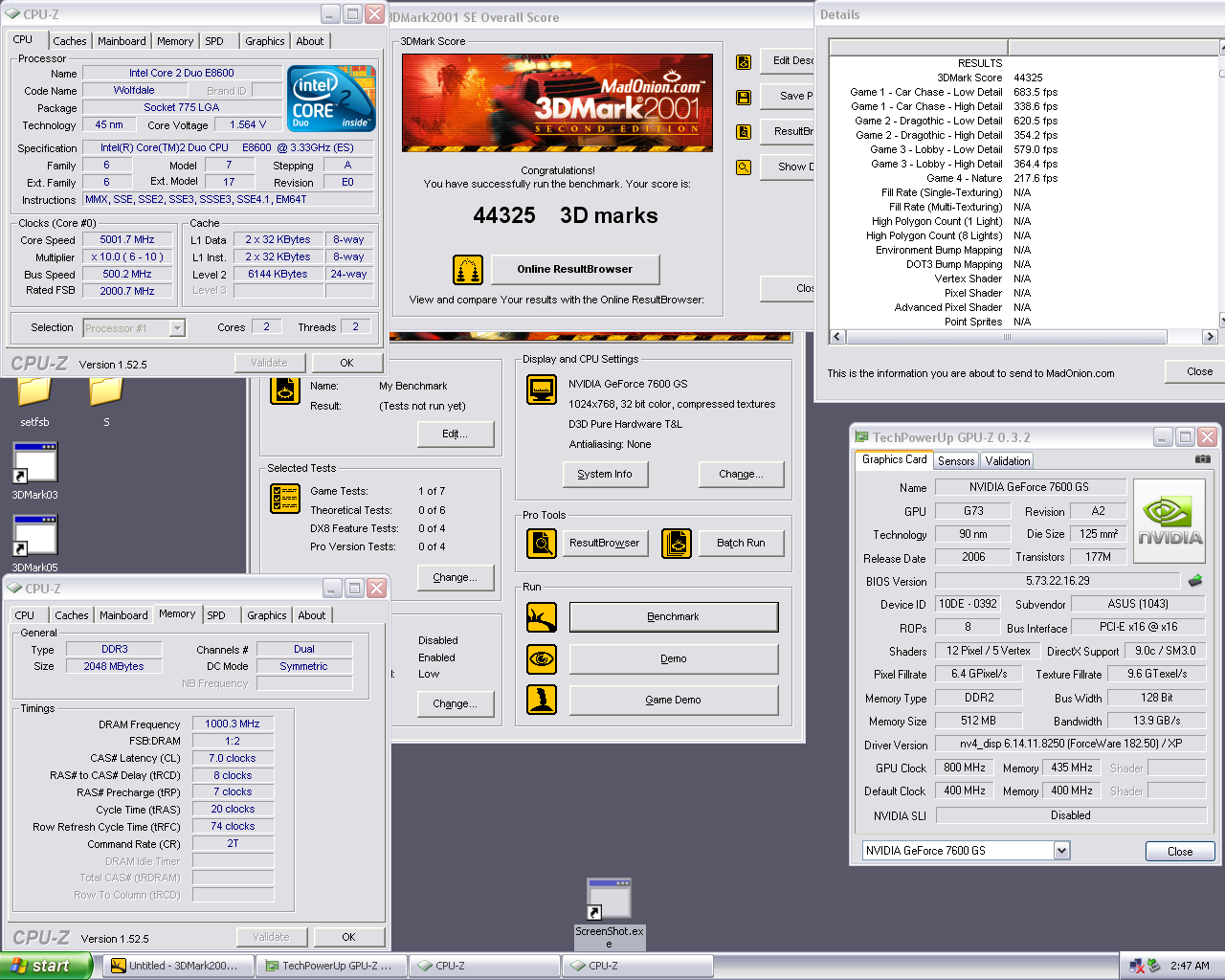The height and width of the screenshot is (980, 1225).
Task: Click horizontal scrollbar right arrow in Details window
Action: pos(1210,337)
